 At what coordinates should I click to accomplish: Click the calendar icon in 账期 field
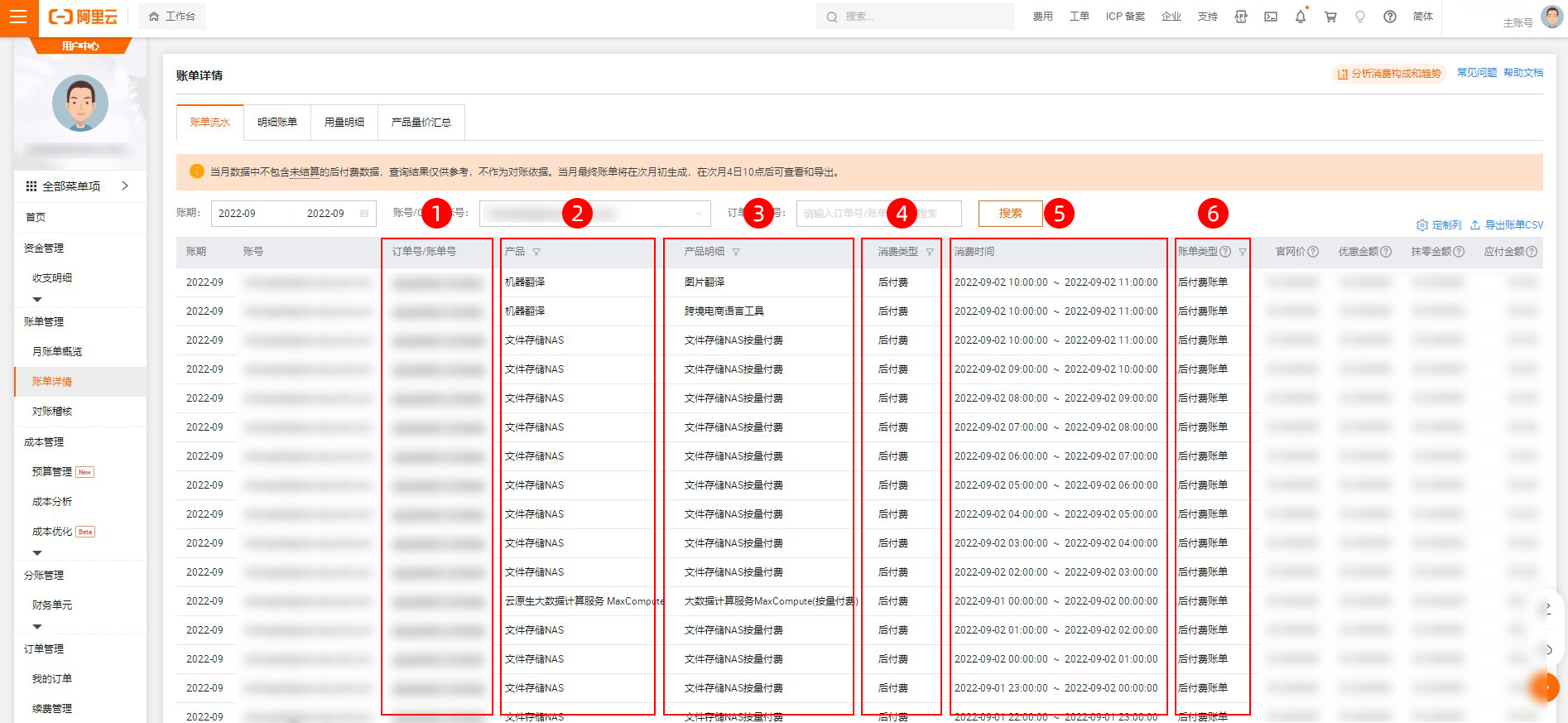364,214
